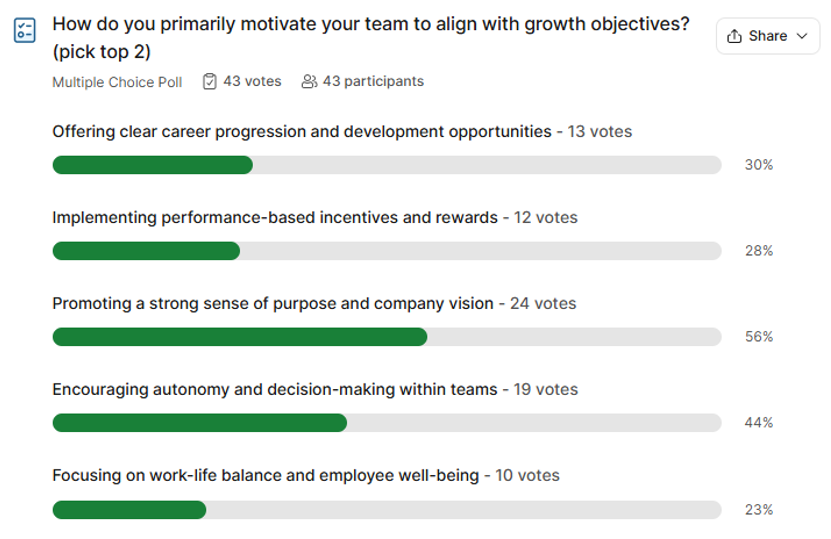This screenshot has width=831, height=539.
Task: Select the work-life balance option text
Action: (265, 475)
